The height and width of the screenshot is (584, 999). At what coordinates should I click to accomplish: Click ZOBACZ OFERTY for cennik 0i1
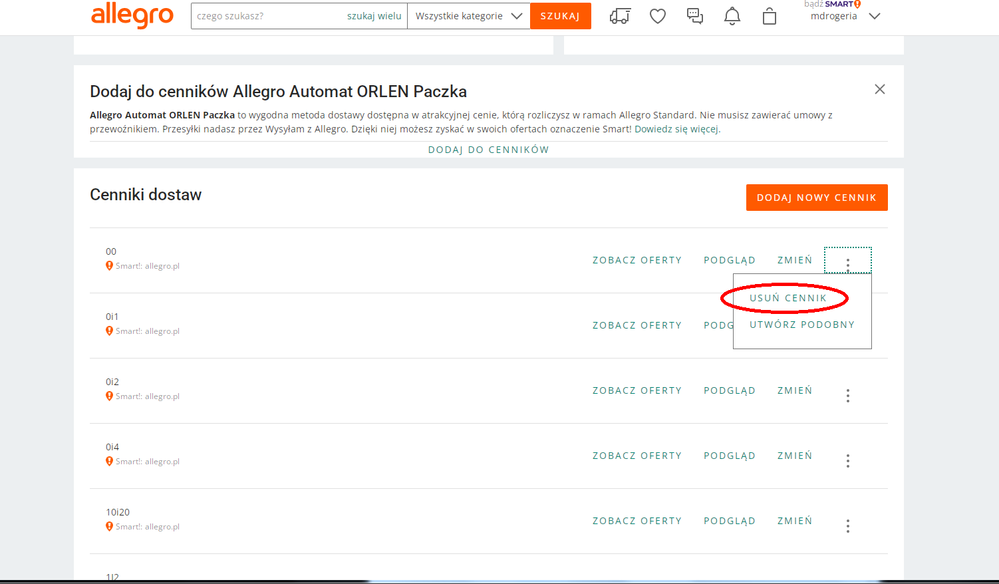(637, 325)
